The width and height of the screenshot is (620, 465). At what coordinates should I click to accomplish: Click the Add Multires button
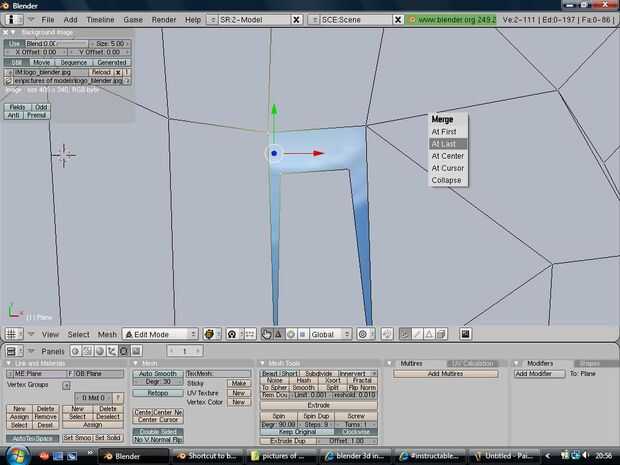(x=445, y=374)
